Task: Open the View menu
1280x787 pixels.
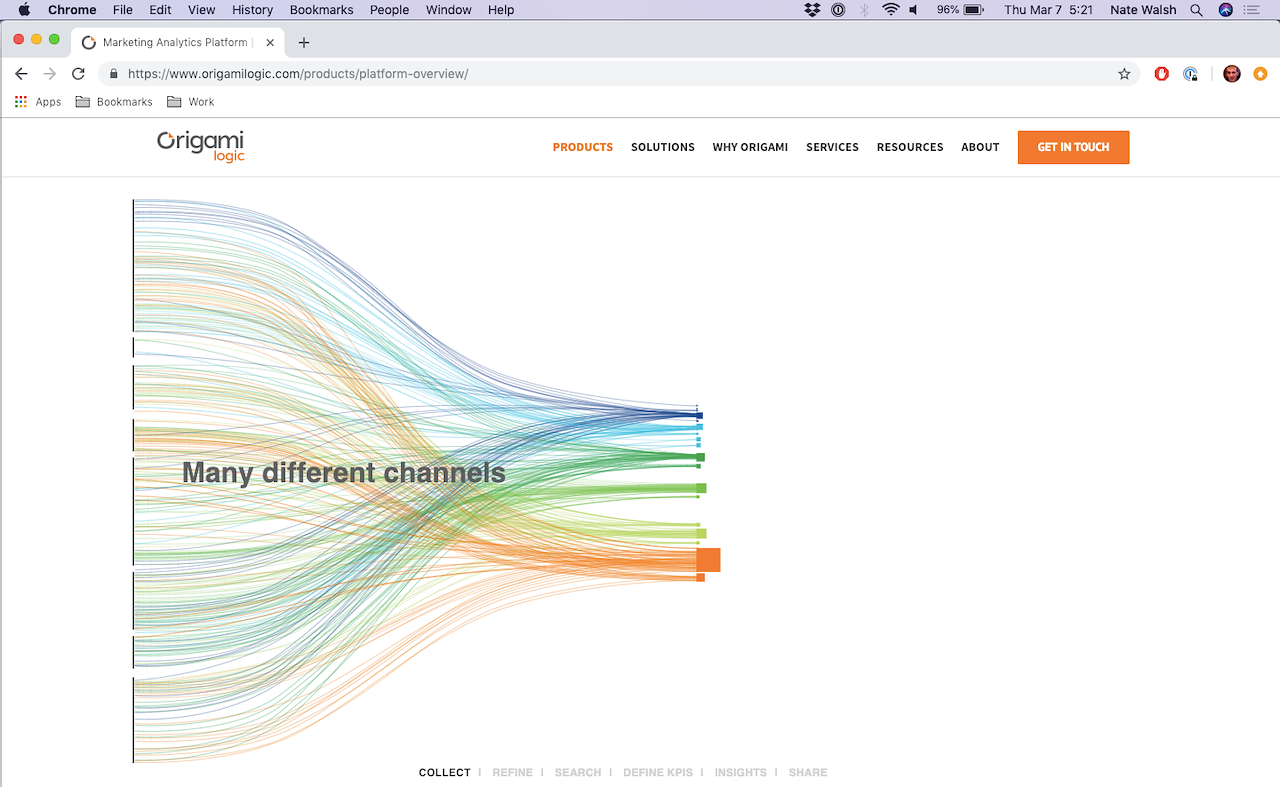Action: tap(201, 10)
